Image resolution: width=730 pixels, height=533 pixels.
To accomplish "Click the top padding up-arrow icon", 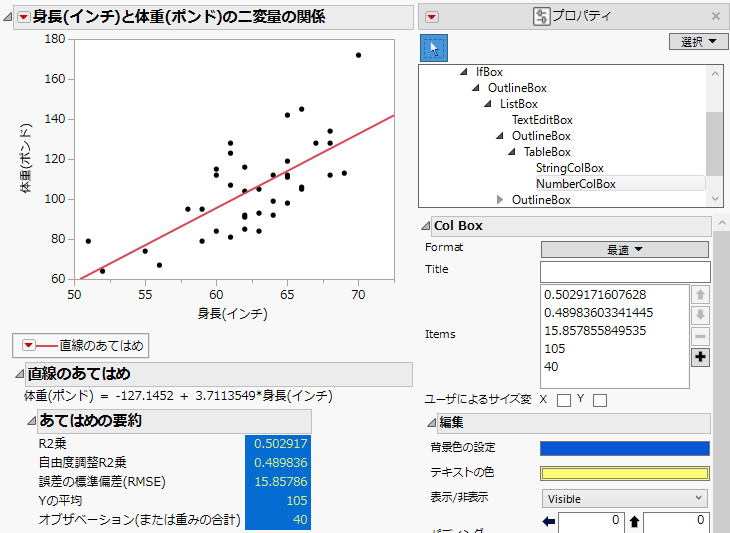I will 635,521.
